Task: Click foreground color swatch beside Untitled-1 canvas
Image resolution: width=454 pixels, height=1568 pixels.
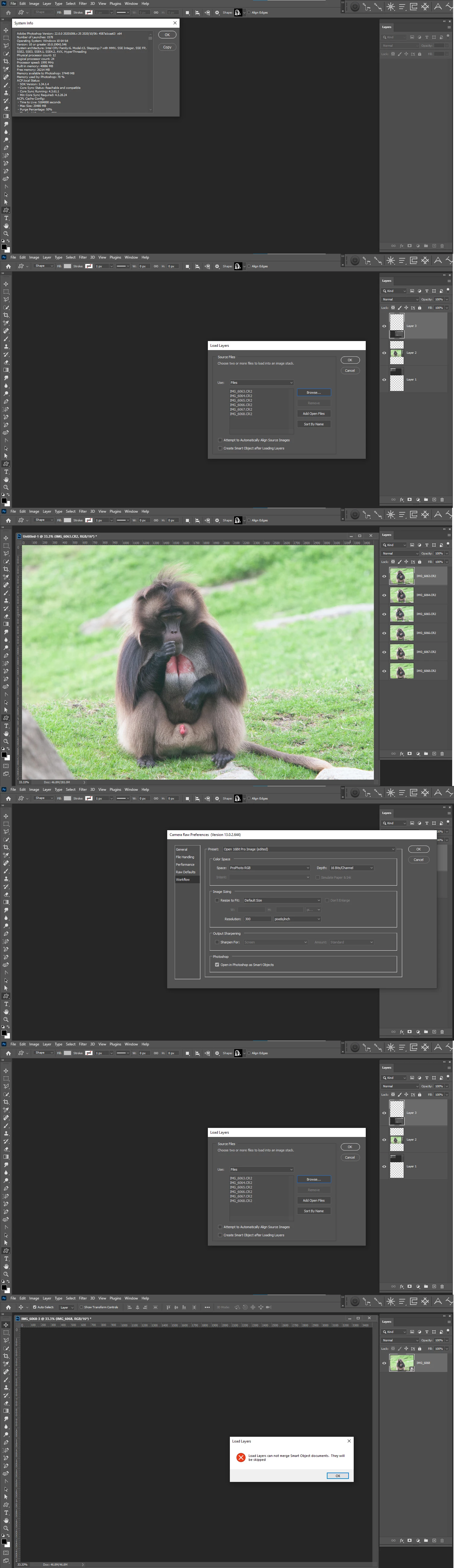Action: click(x=4, y=755)
